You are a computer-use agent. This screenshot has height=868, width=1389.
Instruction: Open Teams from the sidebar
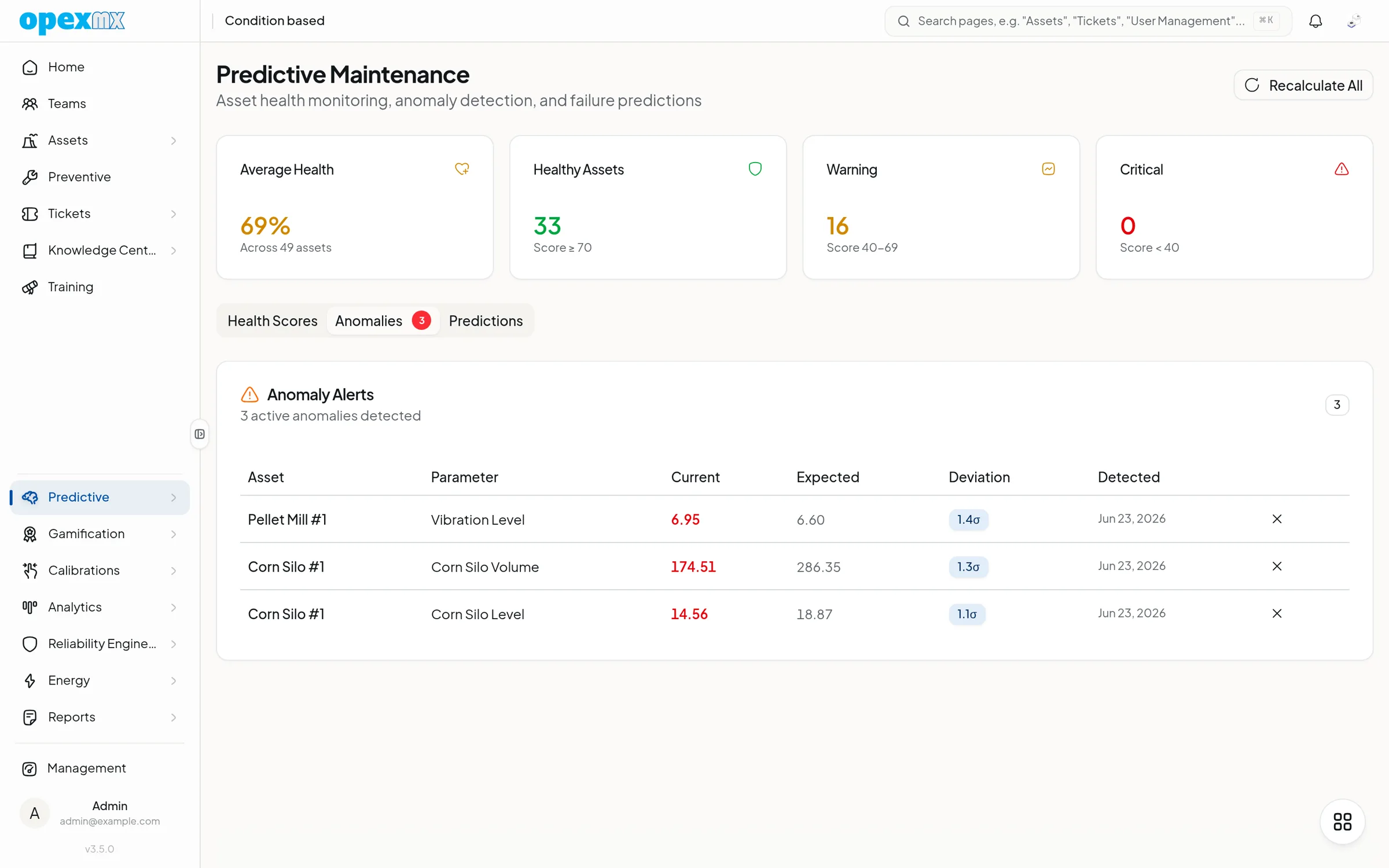click(100, 104)
